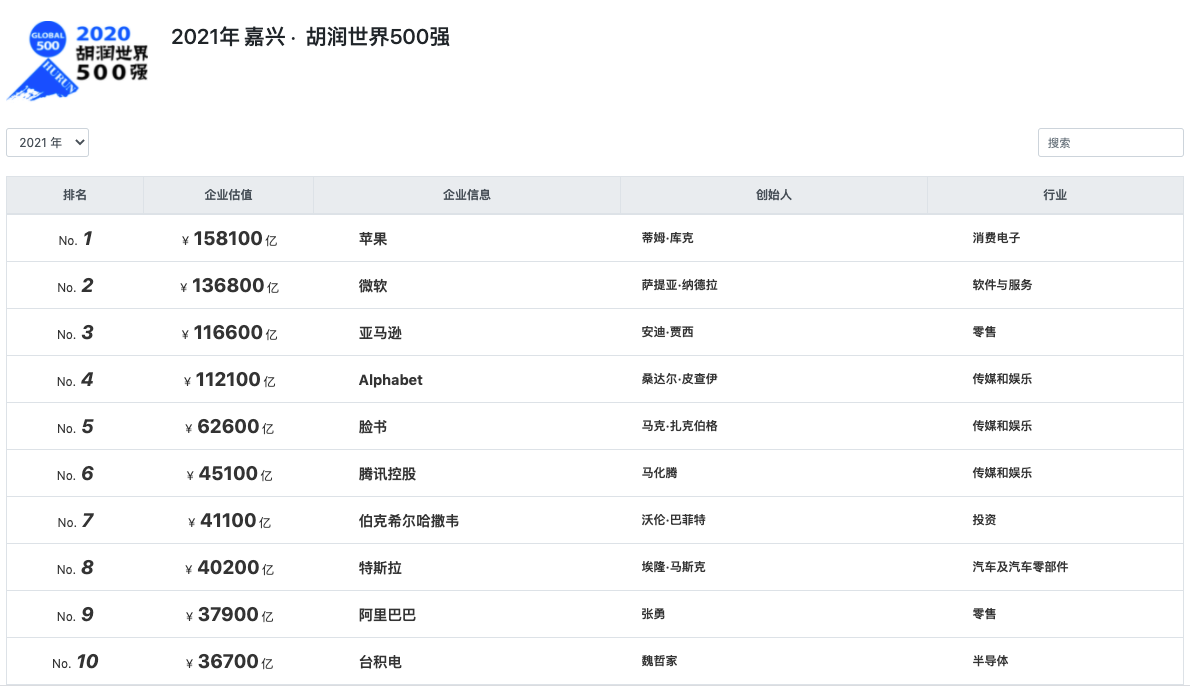
Task: Click founder name 埃隆·马斯克
Action: 673,568
